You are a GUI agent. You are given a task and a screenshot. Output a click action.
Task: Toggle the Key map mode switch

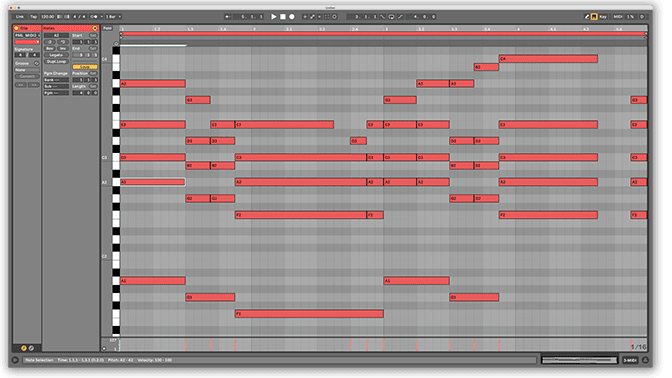pyautogui.click(x=603, y=17)
